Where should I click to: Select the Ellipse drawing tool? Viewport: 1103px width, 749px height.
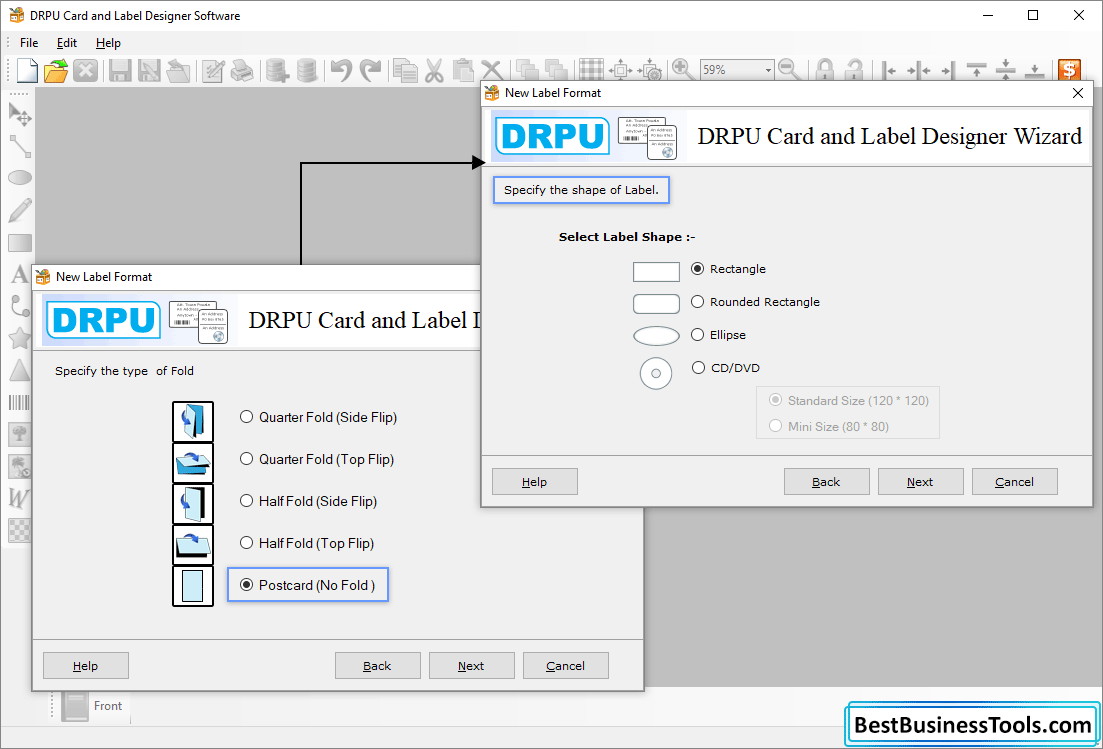click(20, 177)
